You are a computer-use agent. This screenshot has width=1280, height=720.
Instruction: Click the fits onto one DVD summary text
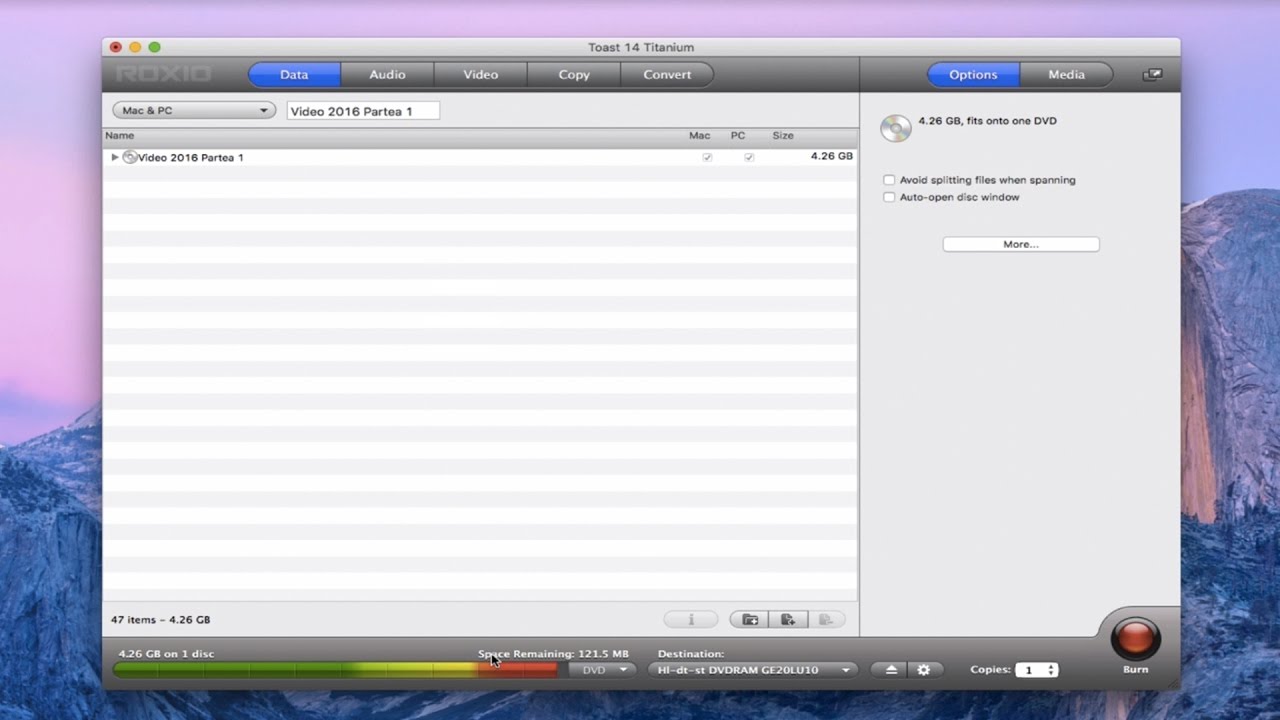tap(987, 121)
